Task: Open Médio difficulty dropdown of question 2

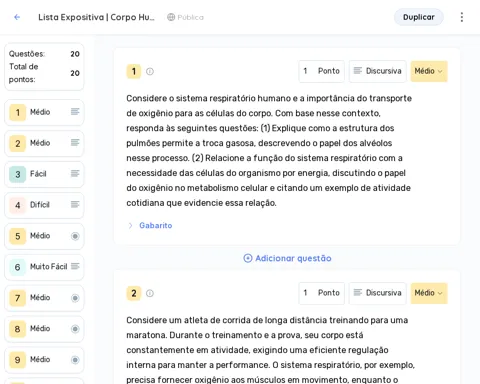Action: pos(429,293)
